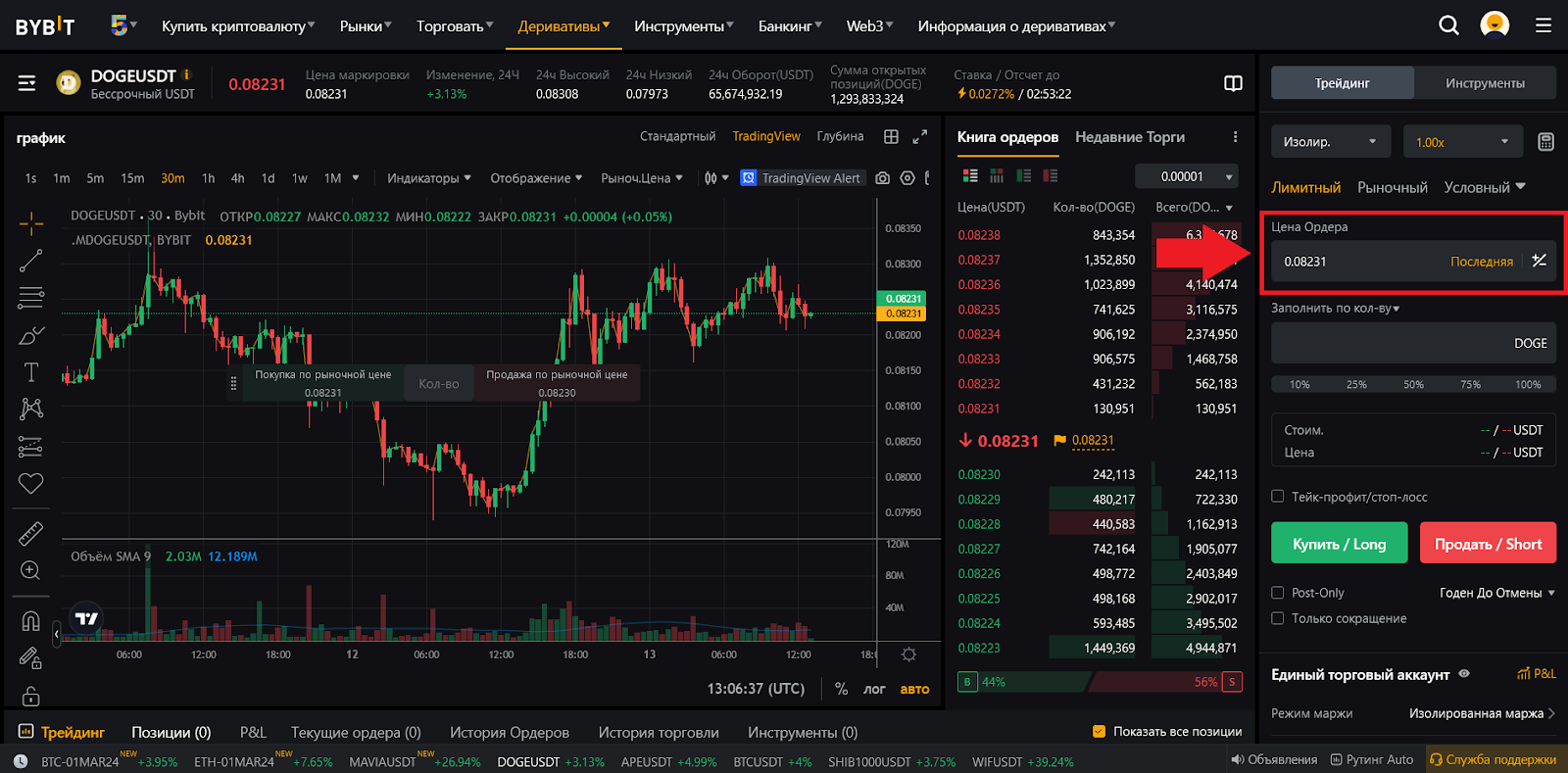Tick the Post-Only checkbox
1568x773 pixels.
point(1278,593)
